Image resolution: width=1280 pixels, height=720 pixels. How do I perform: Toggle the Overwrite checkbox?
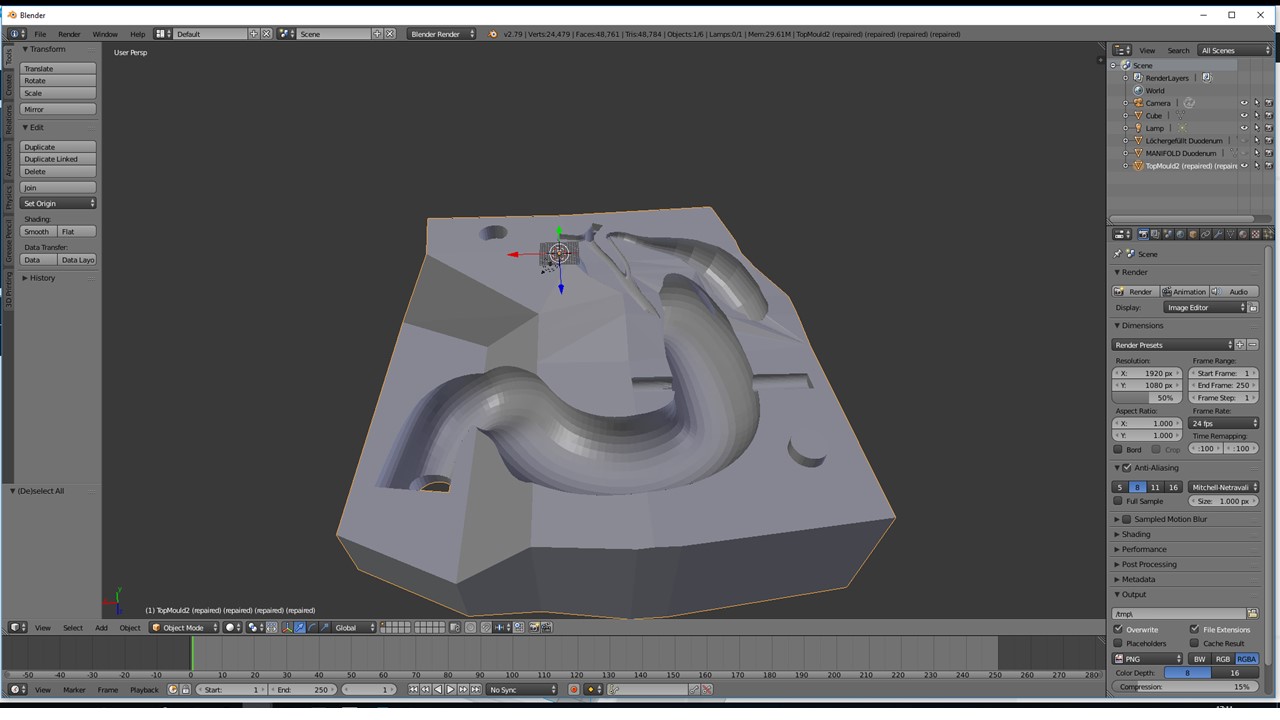1118,629
